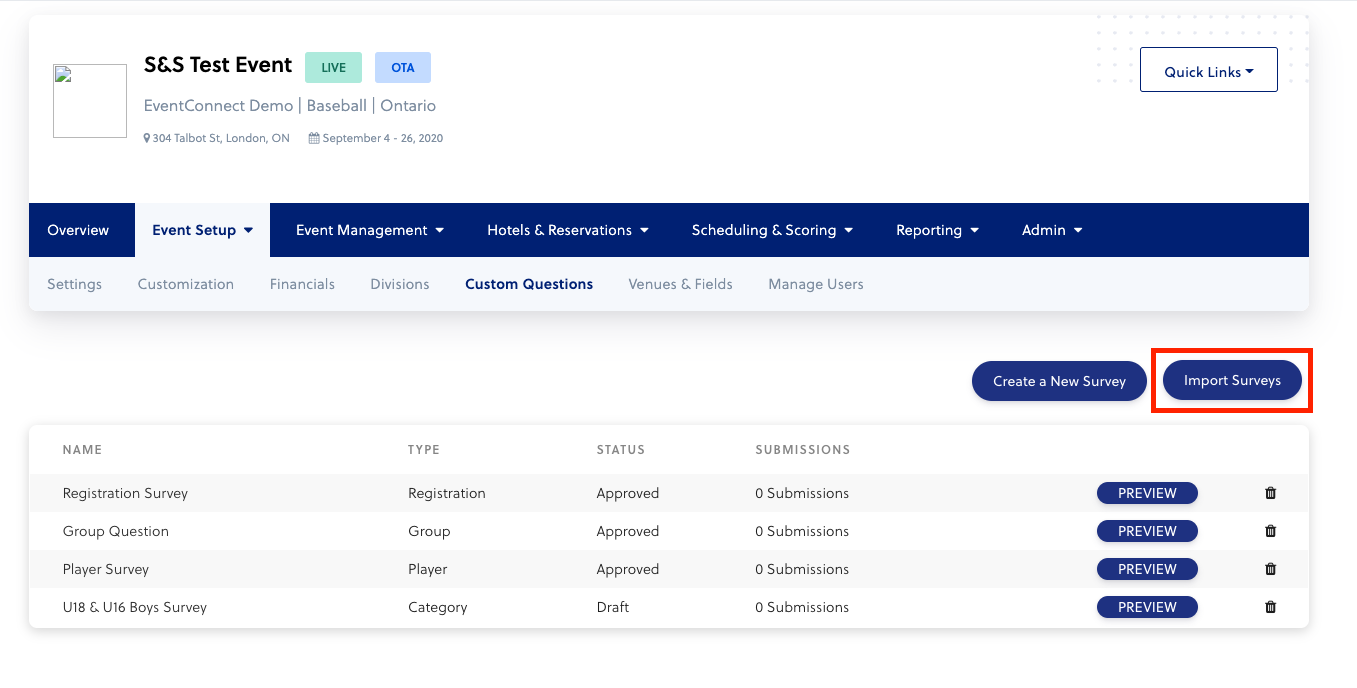Delete the Player Survey with trash icon
1357x688 pixels.
pyautogui.click(x=1271, y=569)
